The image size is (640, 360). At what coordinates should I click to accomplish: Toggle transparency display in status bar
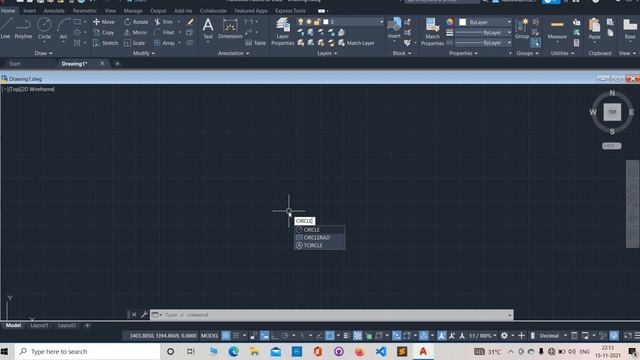(x=358, y=336)
